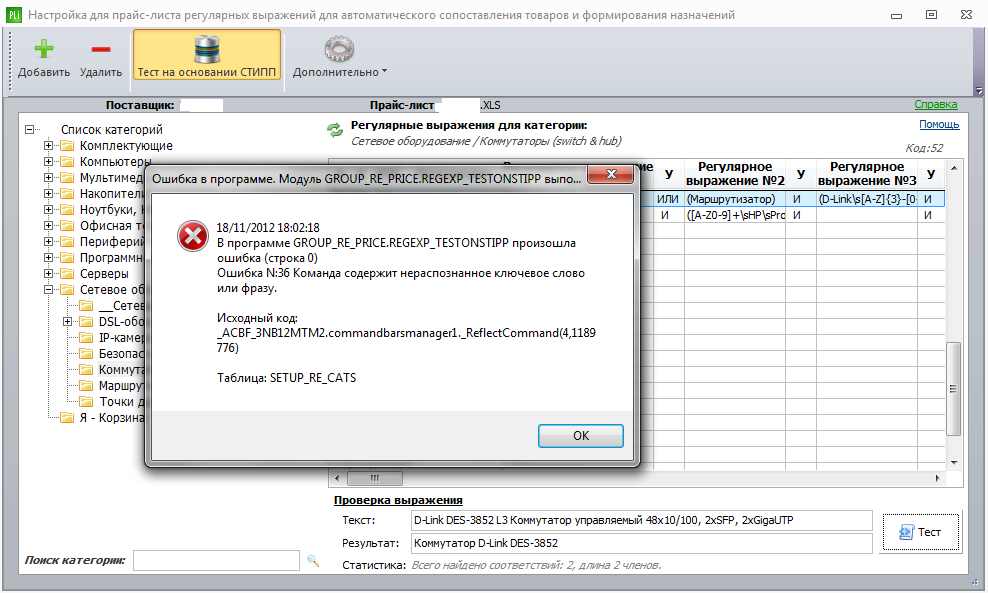
Task: Click the Комплектующие folder icon
Action: pos(67,146)
